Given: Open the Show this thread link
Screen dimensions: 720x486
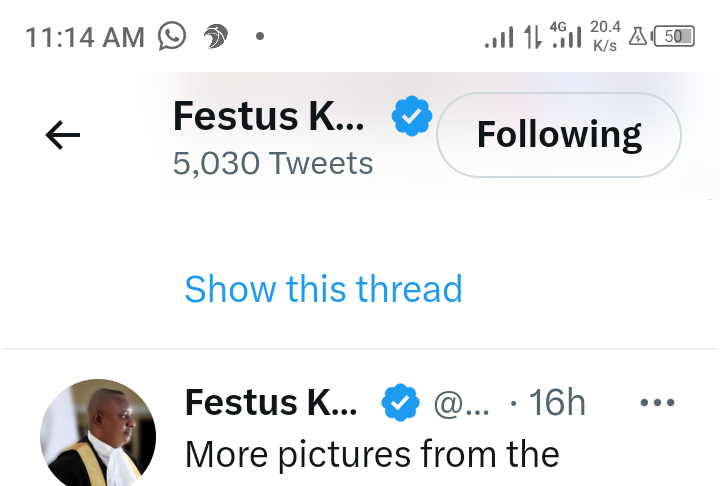Looking at the screenshot, I should tap(323, 289).
